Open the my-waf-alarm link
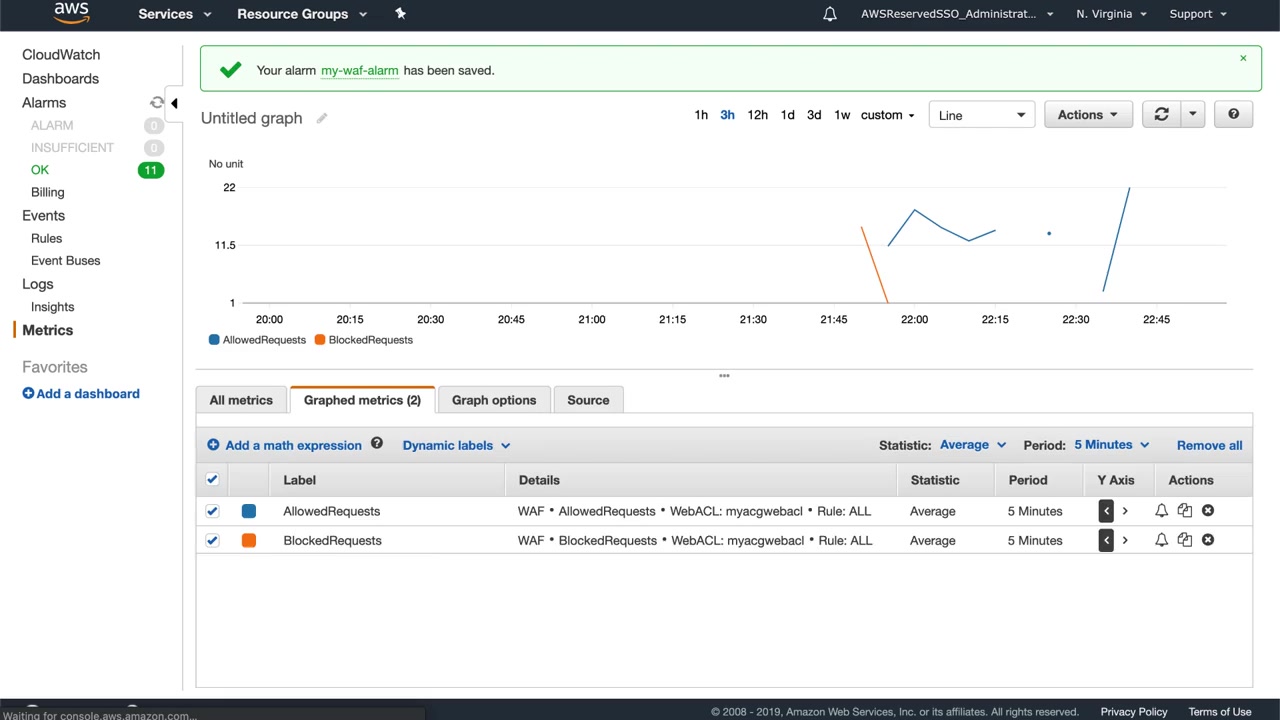1280x720 pixels. pos(359,71)
